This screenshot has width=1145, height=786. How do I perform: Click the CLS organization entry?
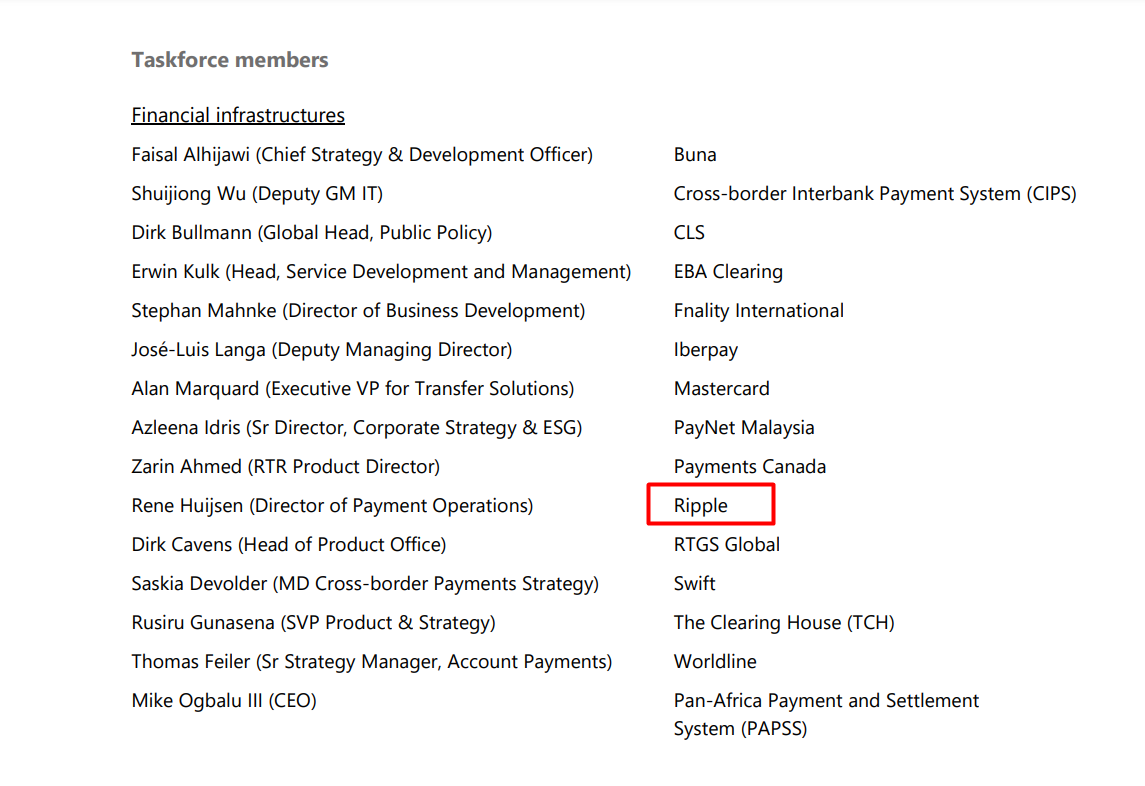tap(689, 233)
